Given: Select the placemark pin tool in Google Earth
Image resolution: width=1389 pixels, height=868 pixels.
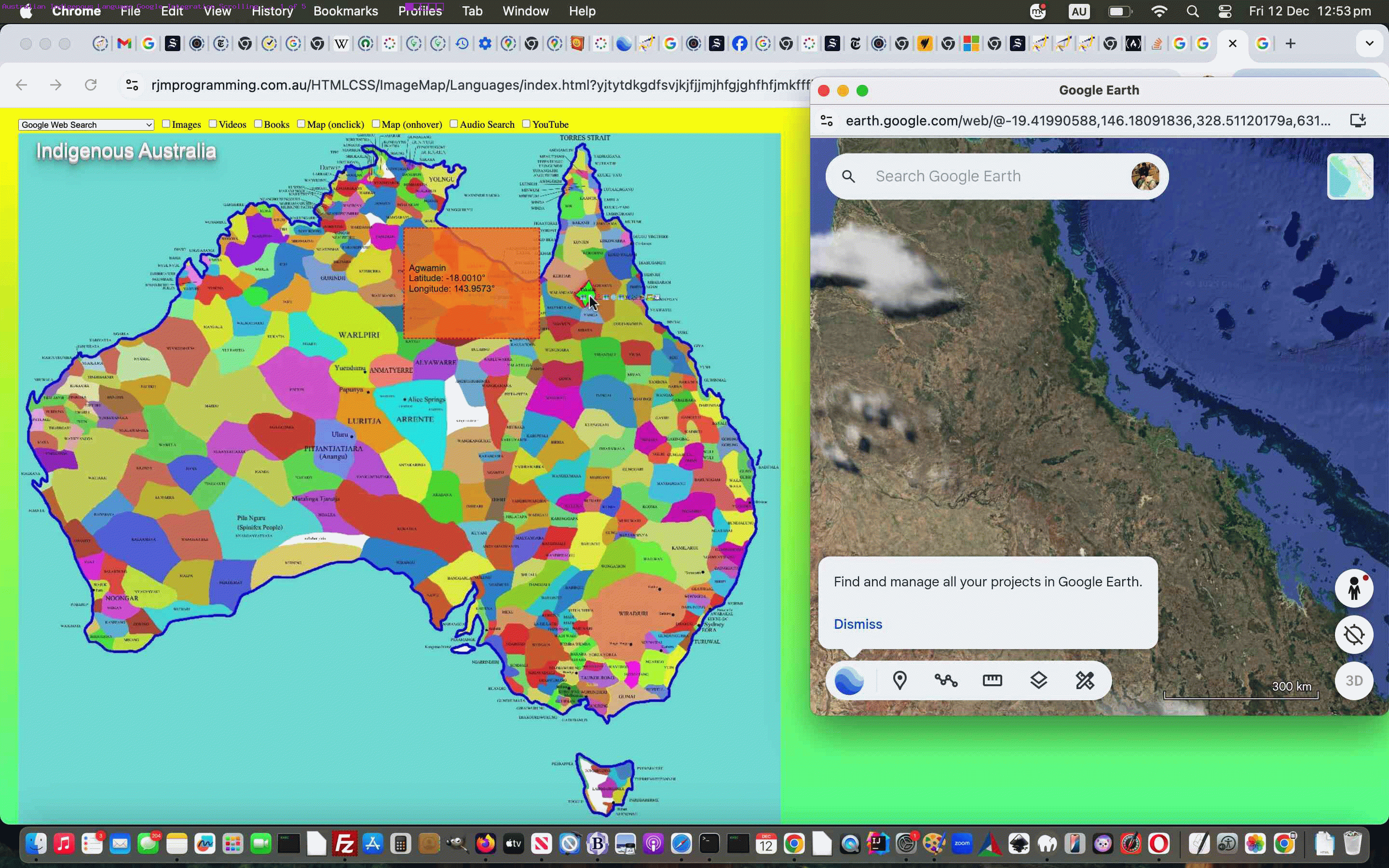Looking at the screenshot, I should click(899, 680).
